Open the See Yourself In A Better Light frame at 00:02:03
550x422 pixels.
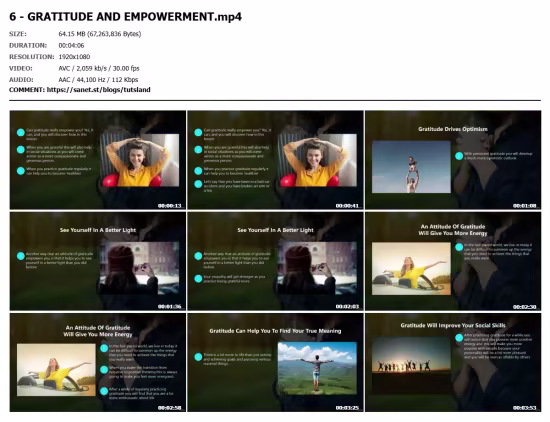click(x=275, y=261)
